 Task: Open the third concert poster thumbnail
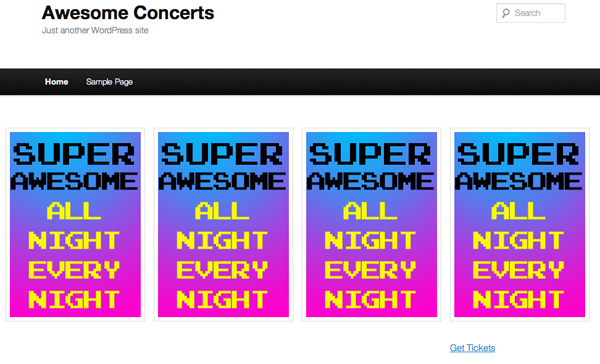[x=372, y=225]
